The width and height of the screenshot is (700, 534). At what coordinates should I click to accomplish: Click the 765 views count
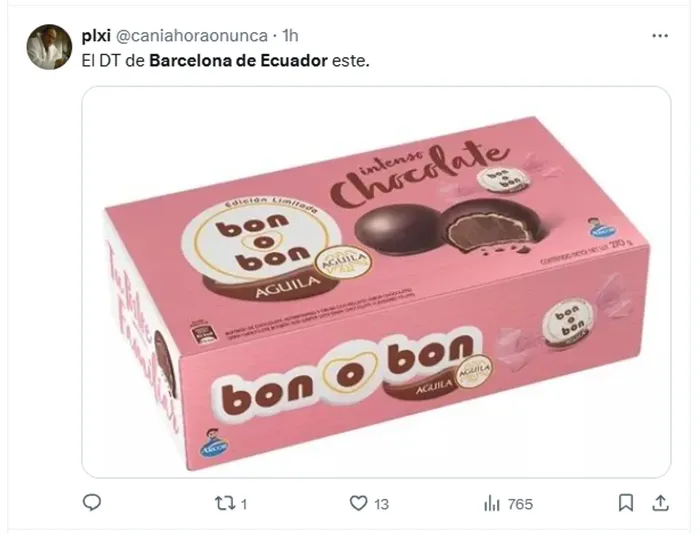point(521,505)
